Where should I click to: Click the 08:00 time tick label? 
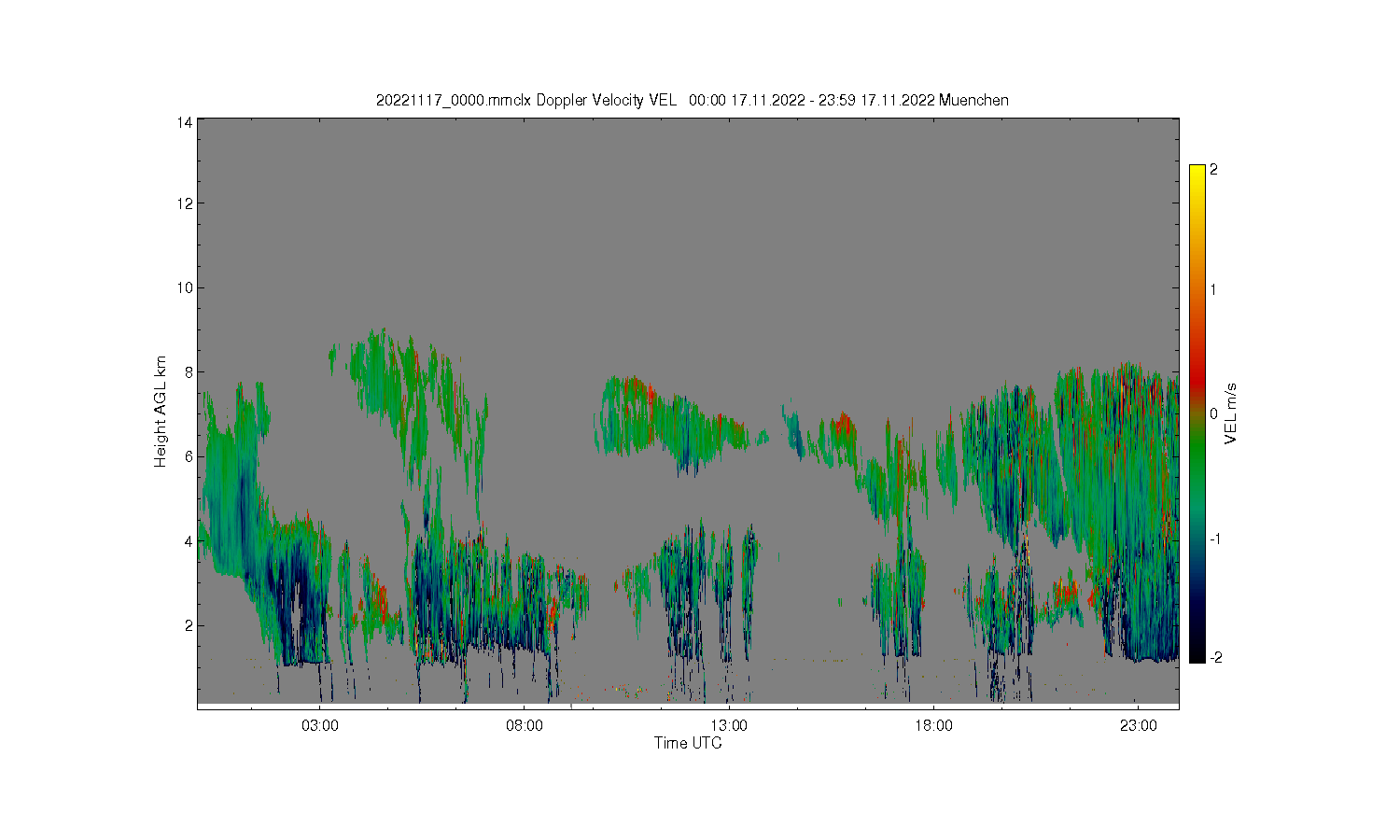[525, 725]
